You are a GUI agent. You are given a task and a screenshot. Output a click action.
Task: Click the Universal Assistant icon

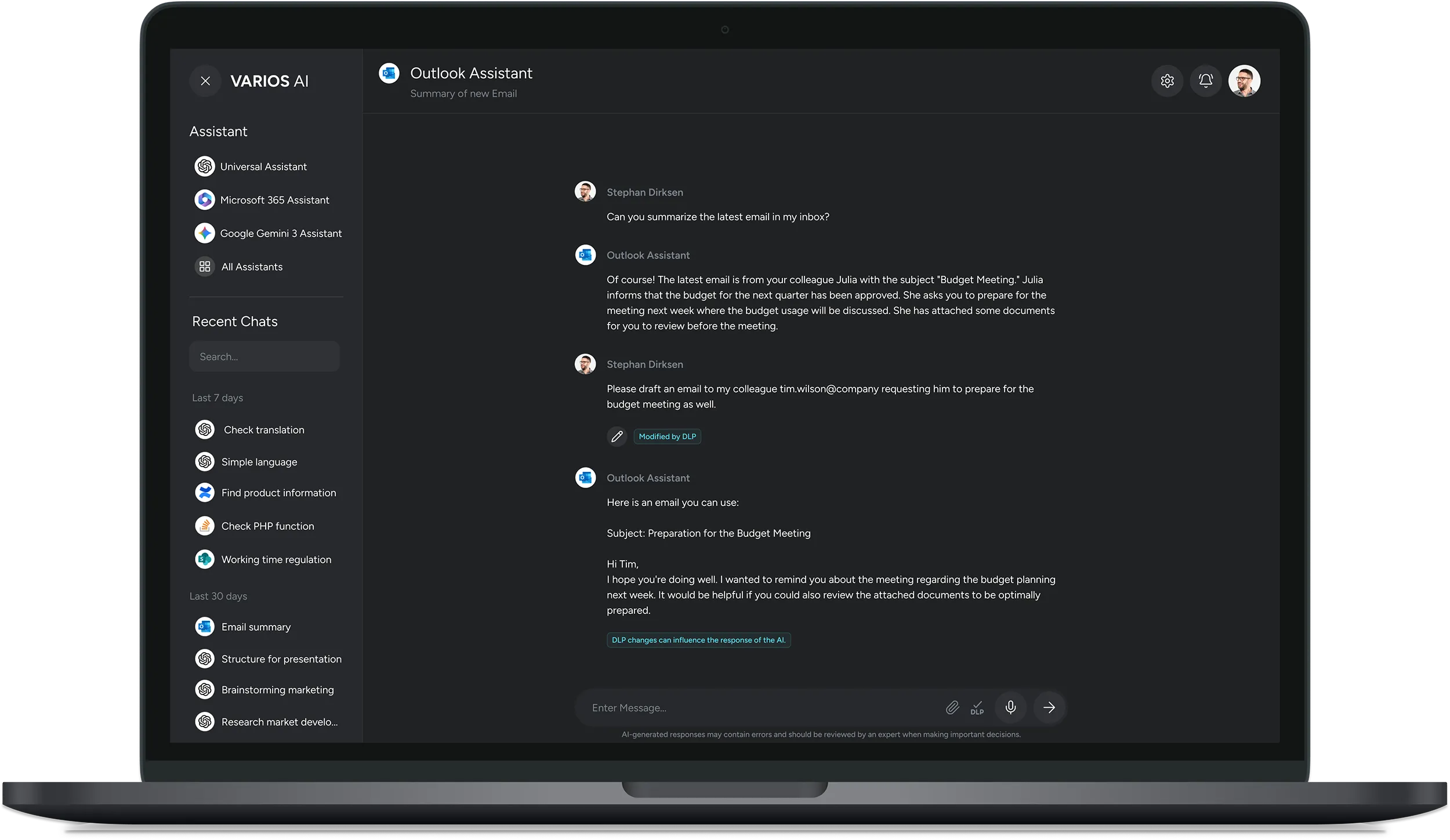(205, 166)
